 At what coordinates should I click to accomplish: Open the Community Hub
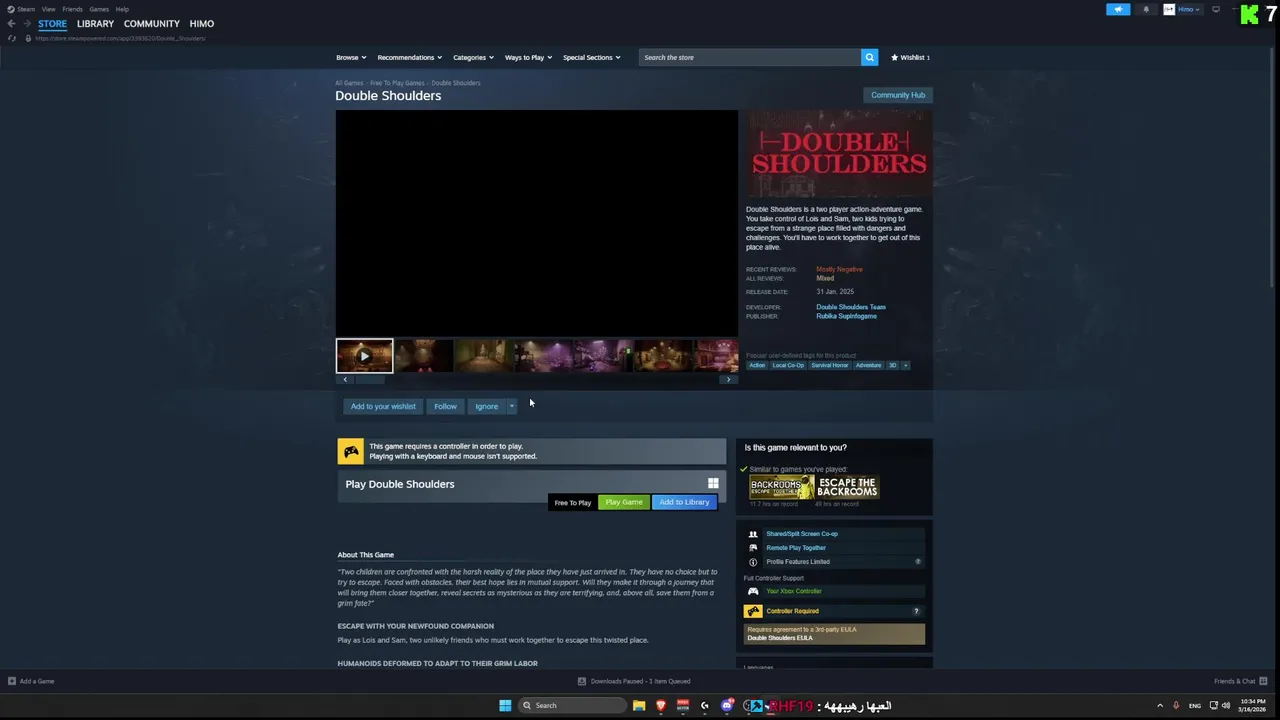tap(898, 95)
